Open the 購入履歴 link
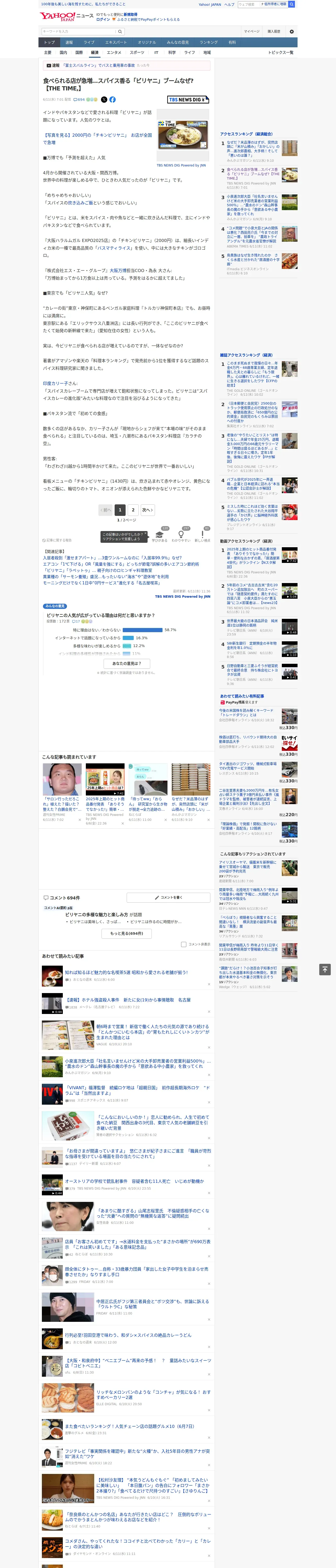 (x=274, y=32)
